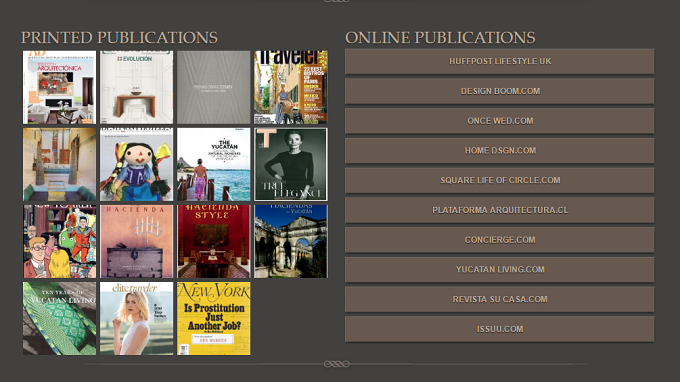Open the Evolución magazine cover thumbnail

click(x=137, y=87)
